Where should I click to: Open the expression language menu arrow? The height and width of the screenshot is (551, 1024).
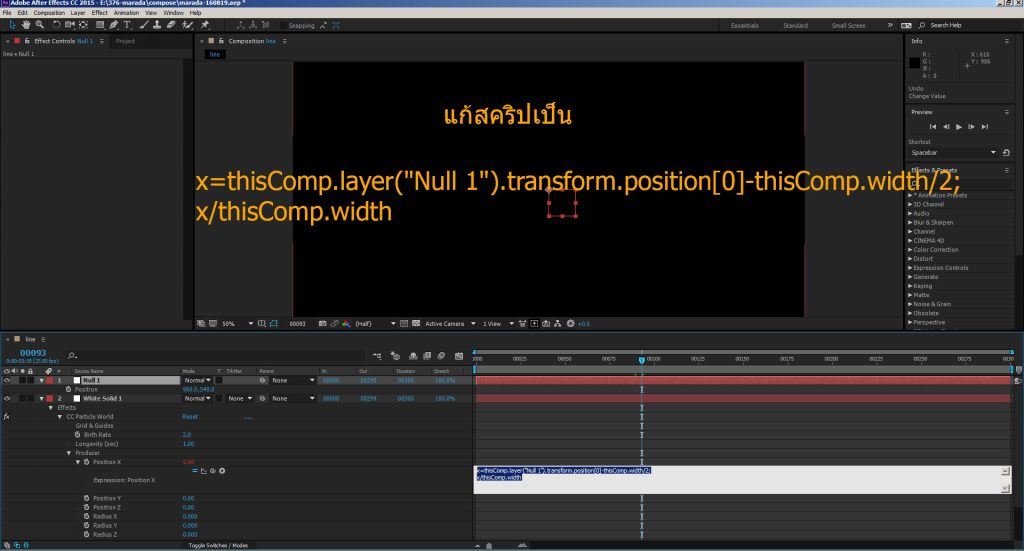coord(222,470)
